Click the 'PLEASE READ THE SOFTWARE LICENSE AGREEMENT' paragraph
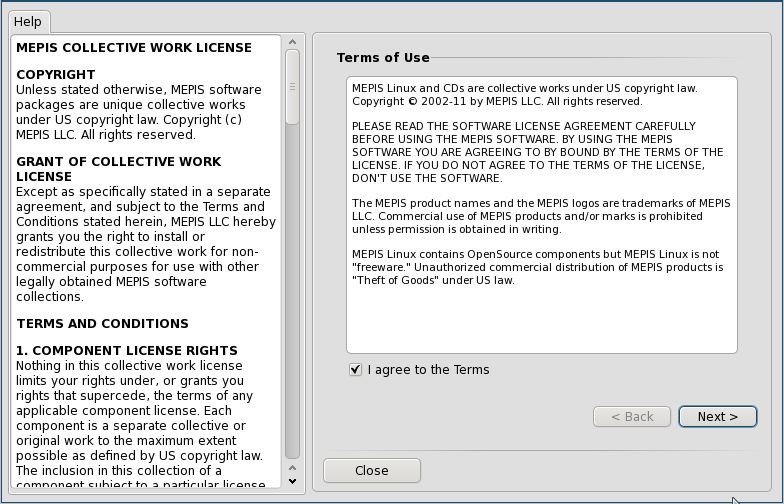This screenshot has width=784, height=504. pos(538,152)
